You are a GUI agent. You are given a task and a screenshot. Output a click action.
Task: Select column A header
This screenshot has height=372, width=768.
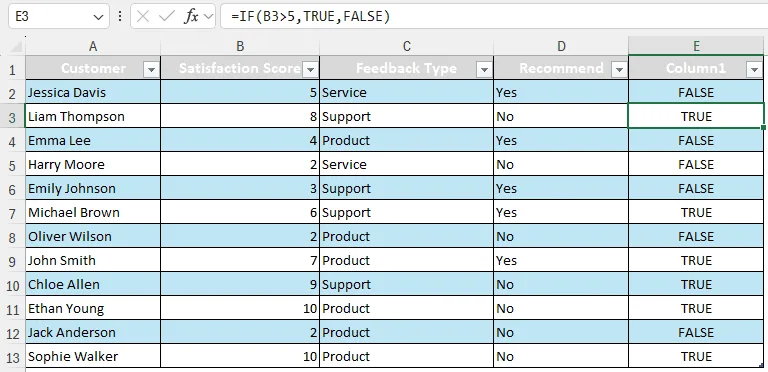pos(93,46)
